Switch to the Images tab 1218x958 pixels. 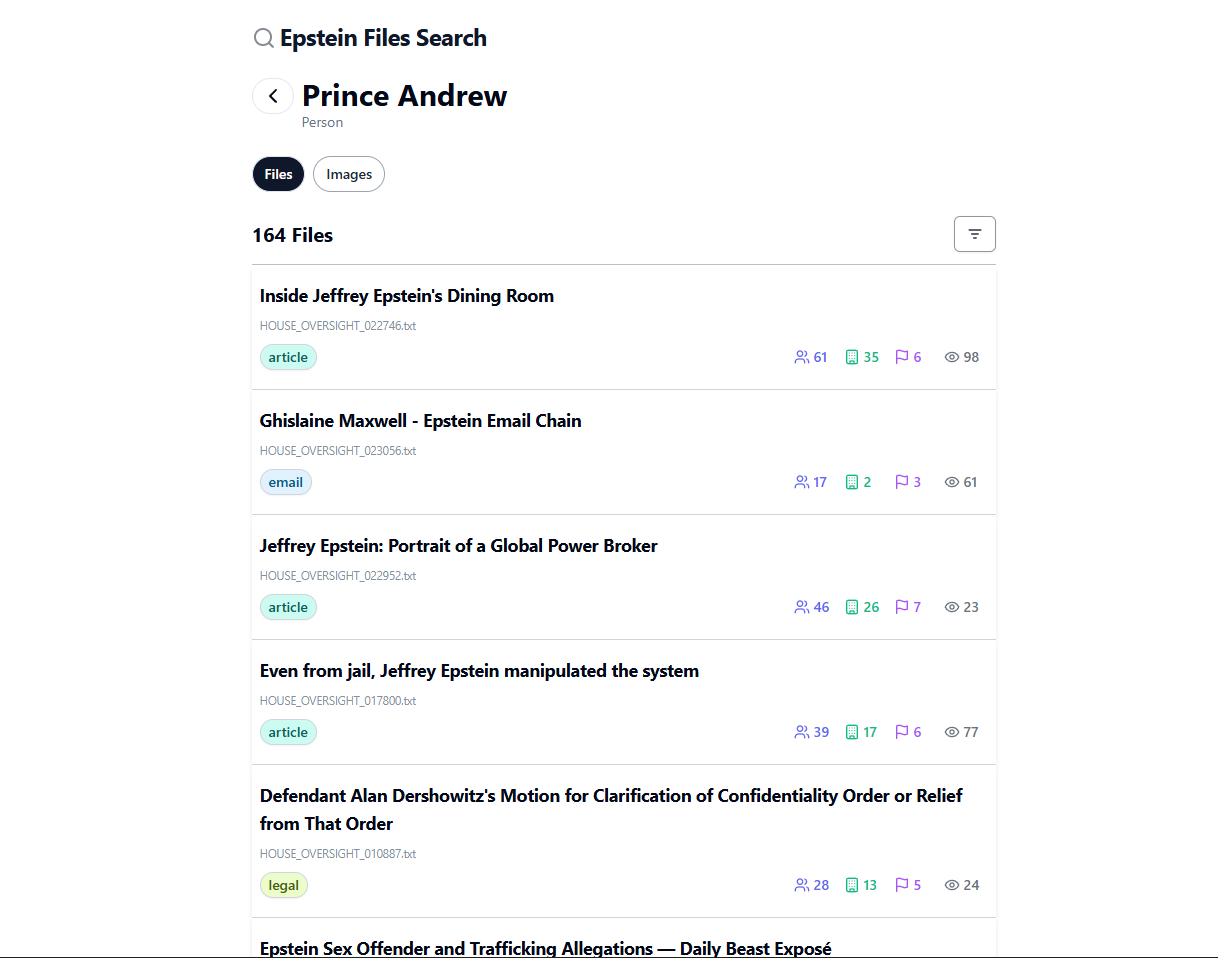(x=348, y=173)
